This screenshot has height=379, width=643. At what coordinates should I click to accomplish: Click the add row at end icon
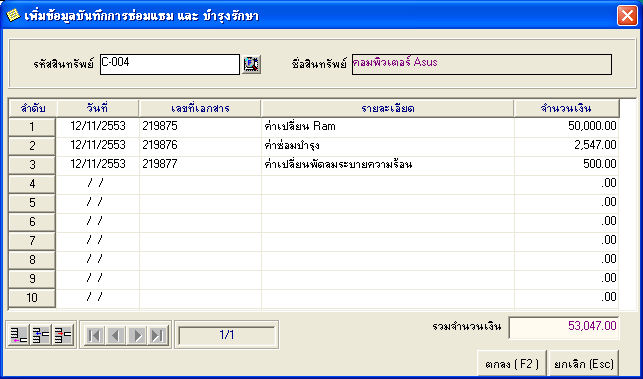19,335
